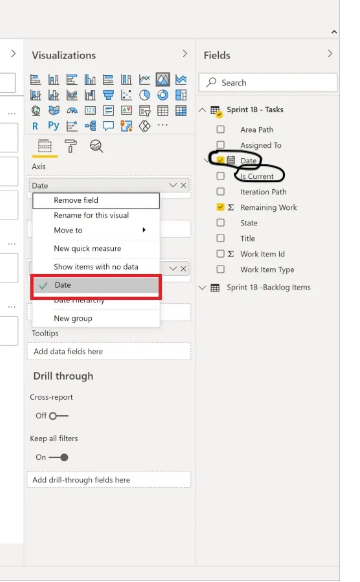Select the Power Apps diamond visual

(144, 126)
